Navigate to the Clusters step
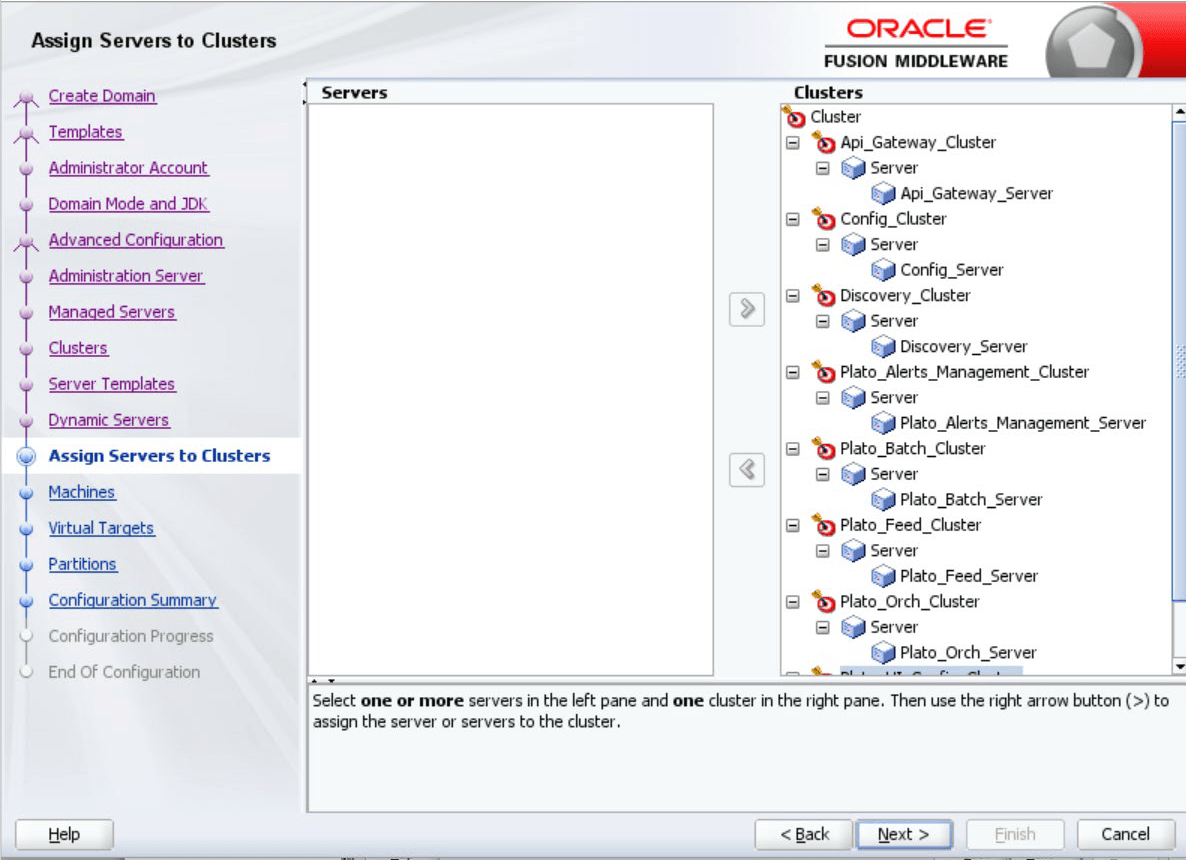Screen dimensions: 1186x860 [x=78, y=348]
